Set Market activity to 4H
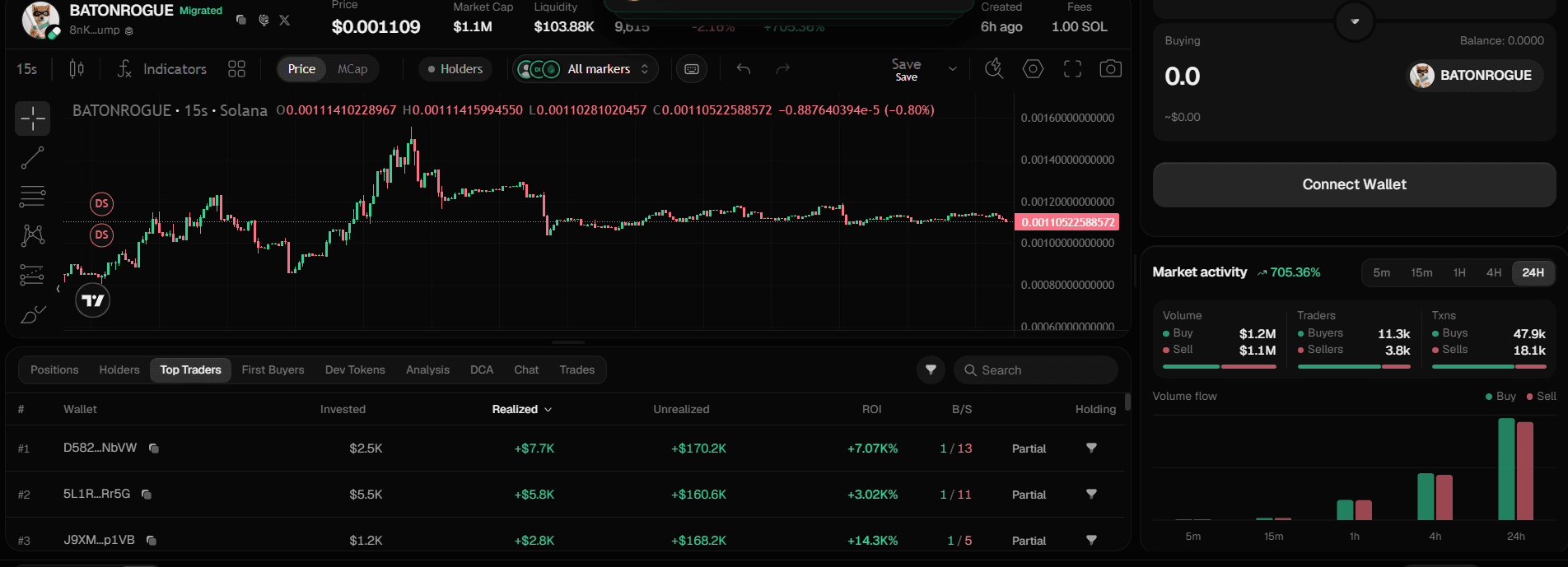The image size is (1568, 567). click(x=1494, y=272)
